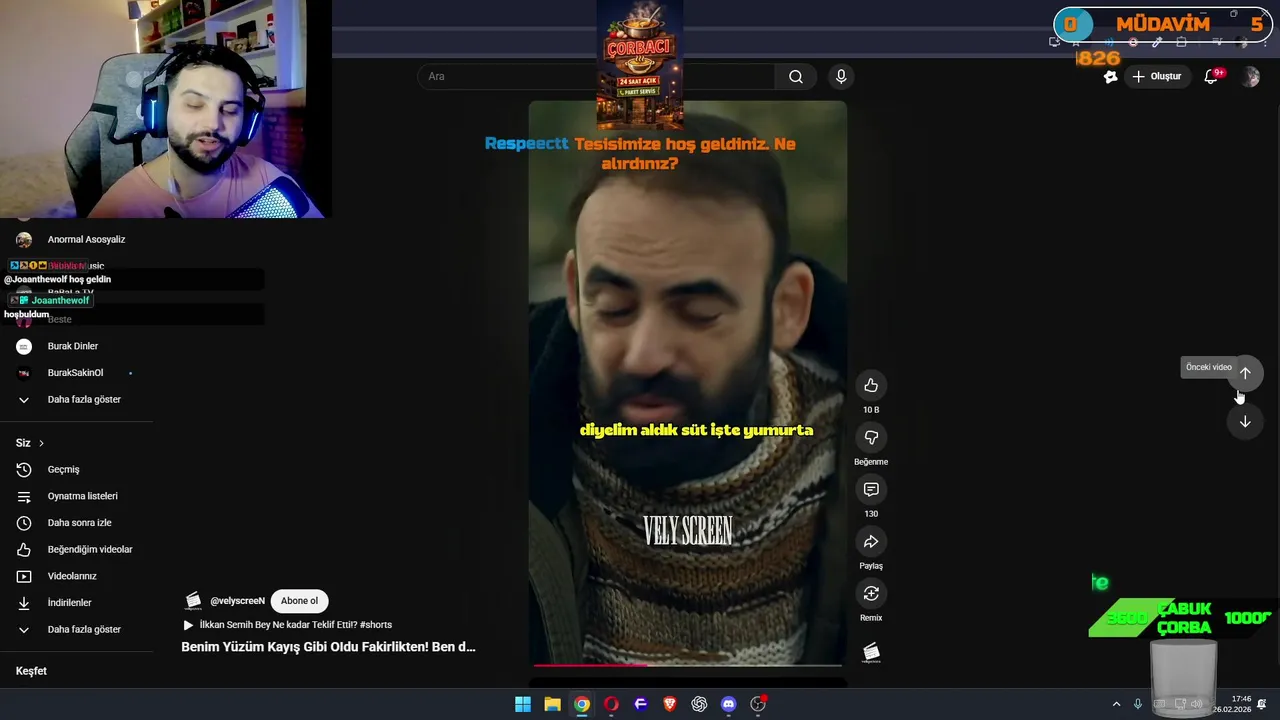1280x720 pixels.
Task: Open YouTube notifications bell
Action: [1211, 76]
